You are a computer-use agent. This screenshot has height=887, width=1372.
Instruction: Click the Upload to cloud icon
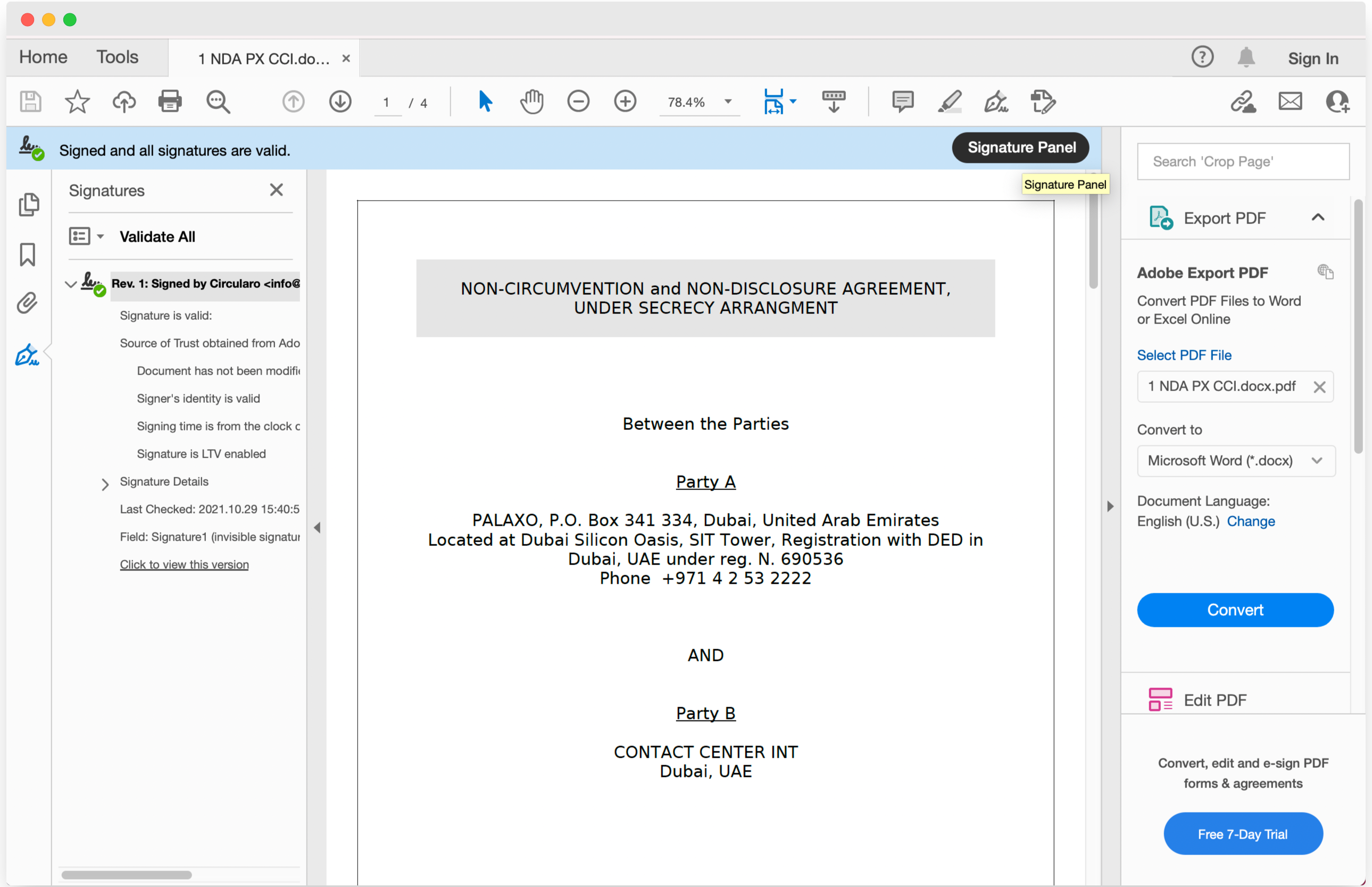[x=124, y=102]
